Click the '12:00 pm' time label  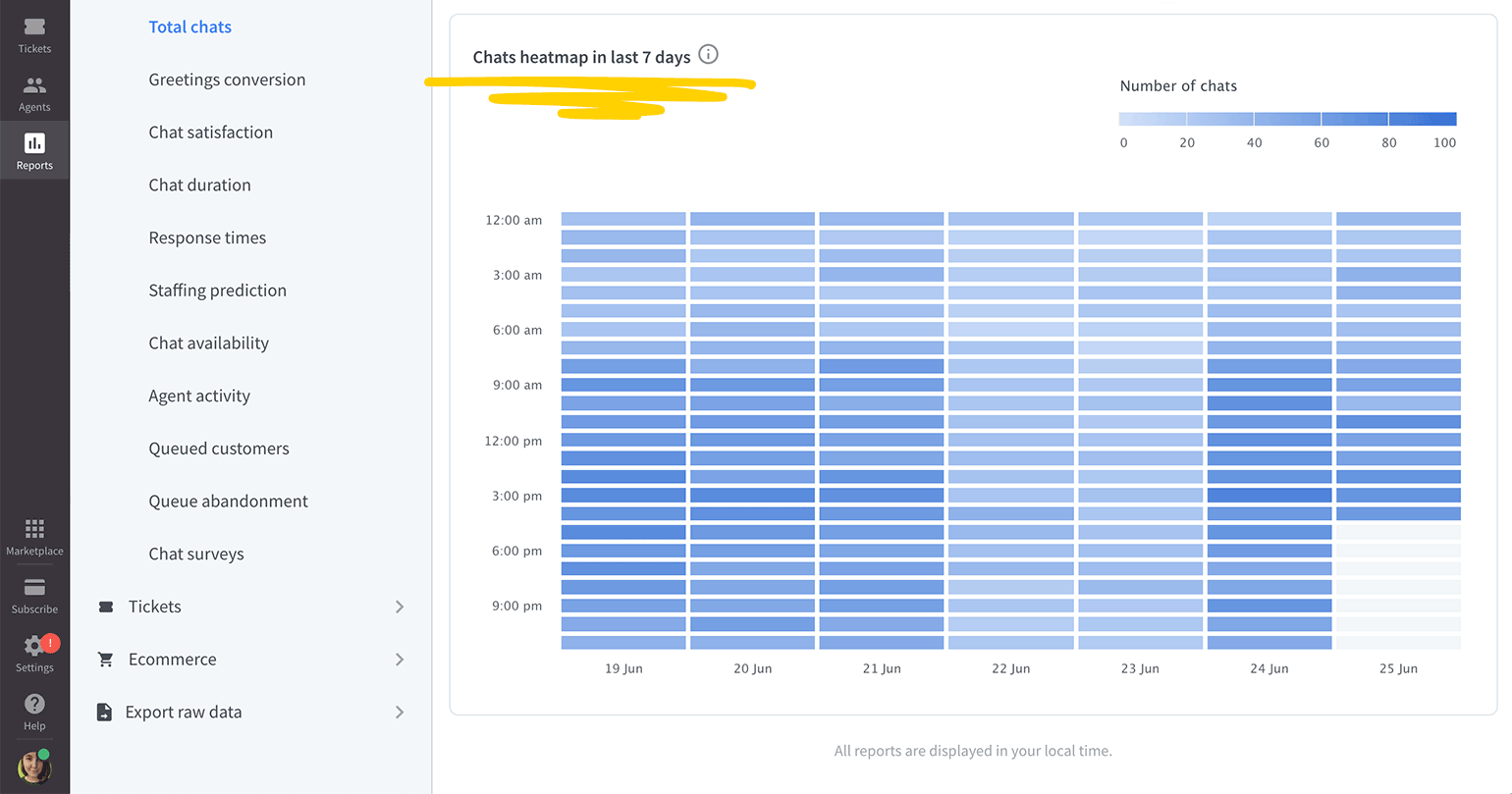(x=513, y=441)
